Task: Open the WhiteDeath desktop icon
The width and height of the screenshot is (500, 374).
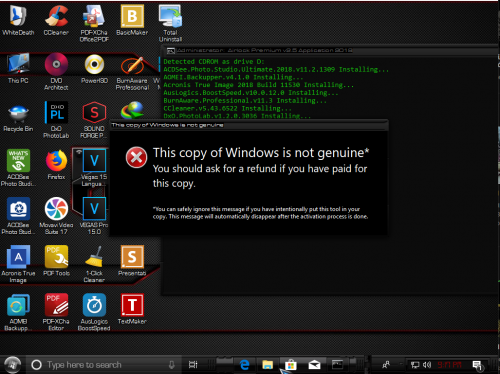Action: 18,20
